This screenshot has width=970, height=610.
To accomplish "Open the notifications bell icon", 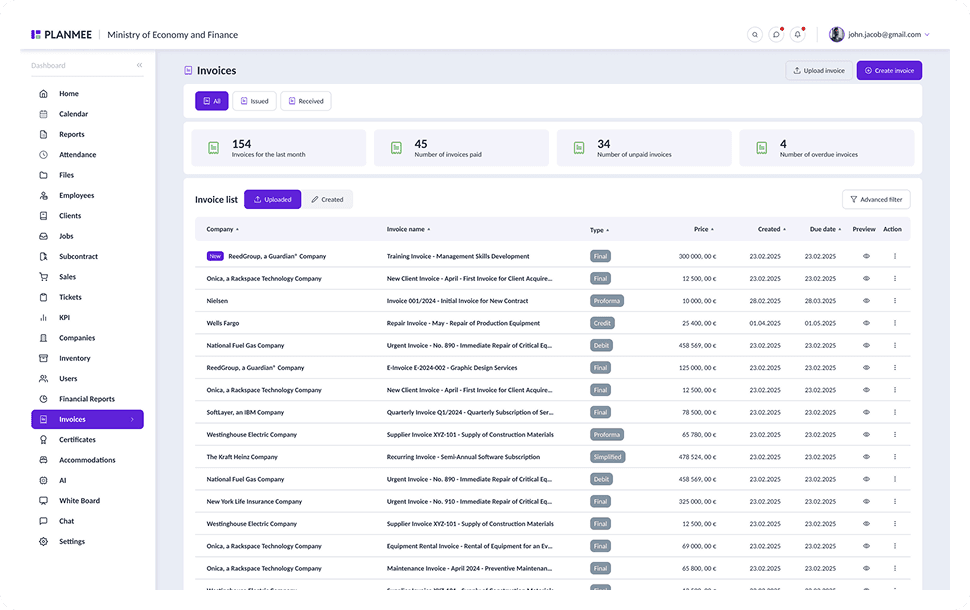I will (797, 35).
